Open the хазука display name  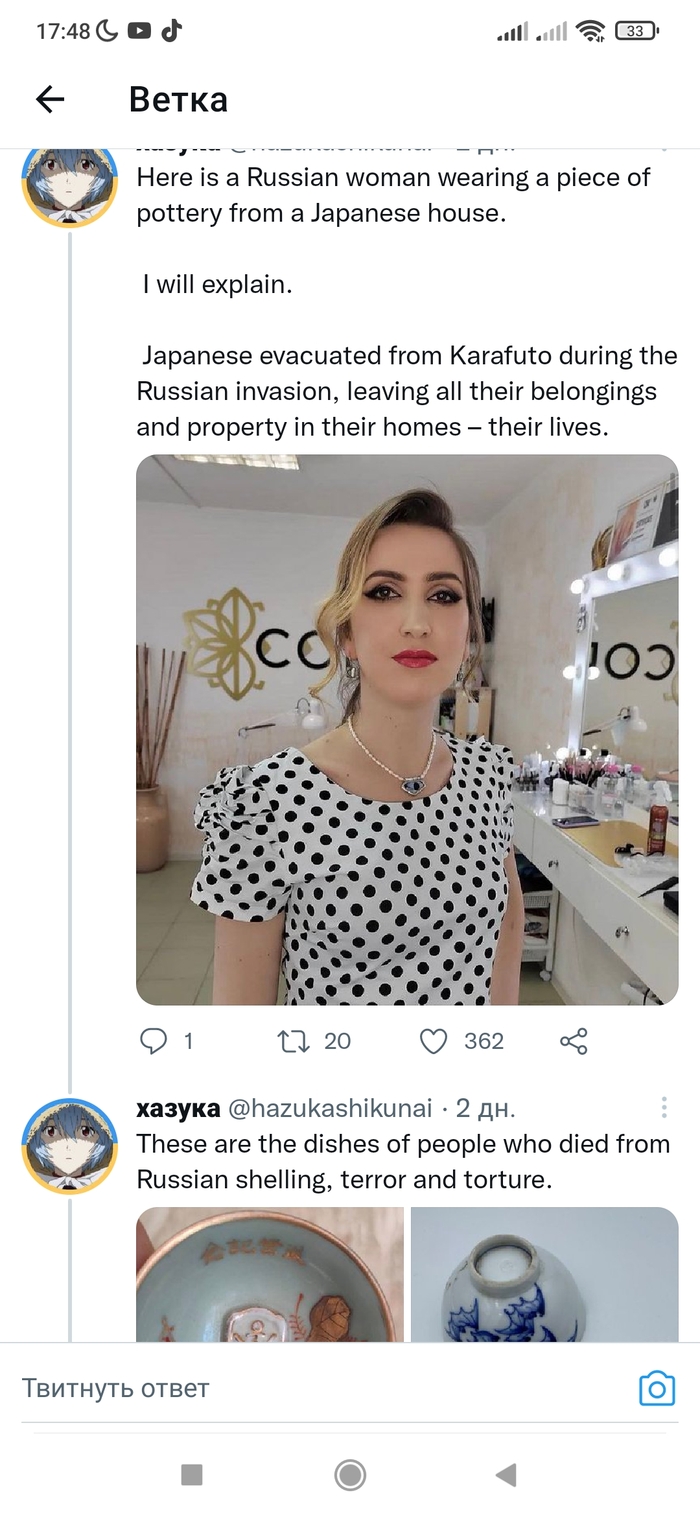pyautogui.click(x=178, y=1108)
